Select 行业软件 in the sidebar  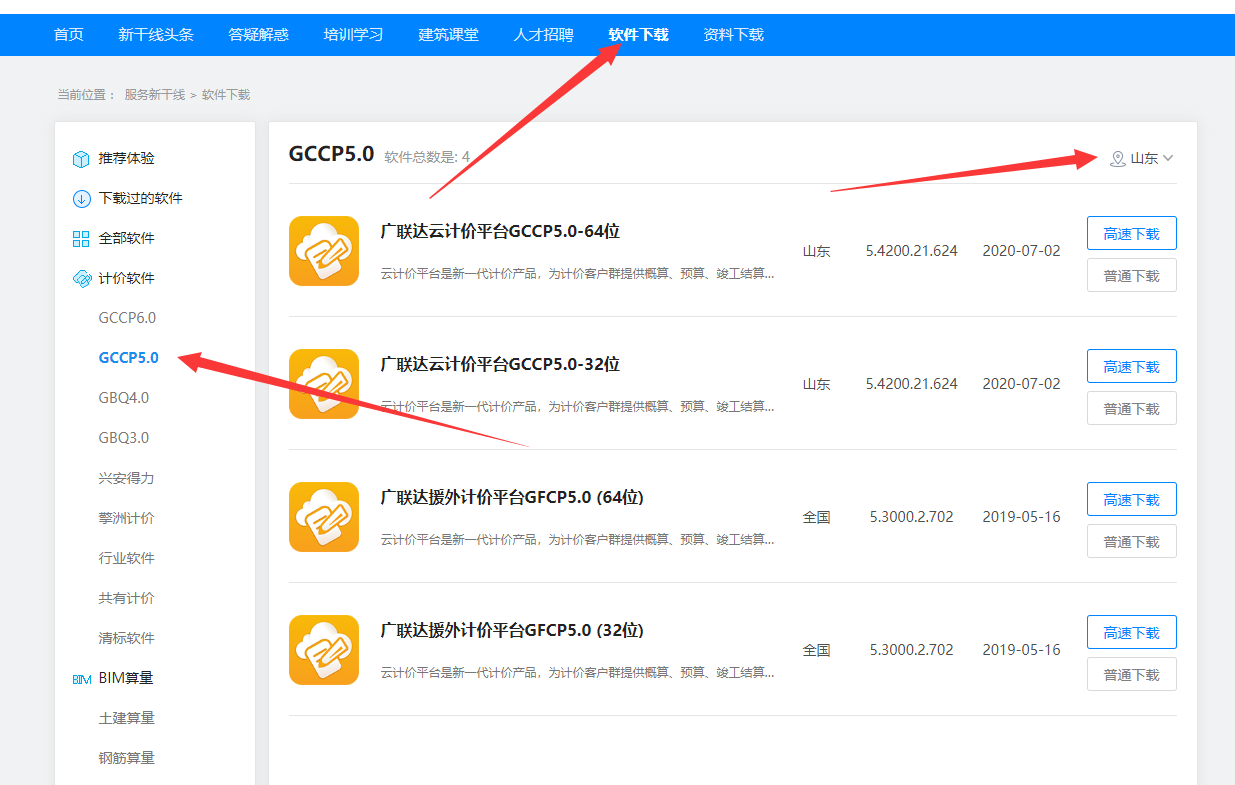coord(127,558)
